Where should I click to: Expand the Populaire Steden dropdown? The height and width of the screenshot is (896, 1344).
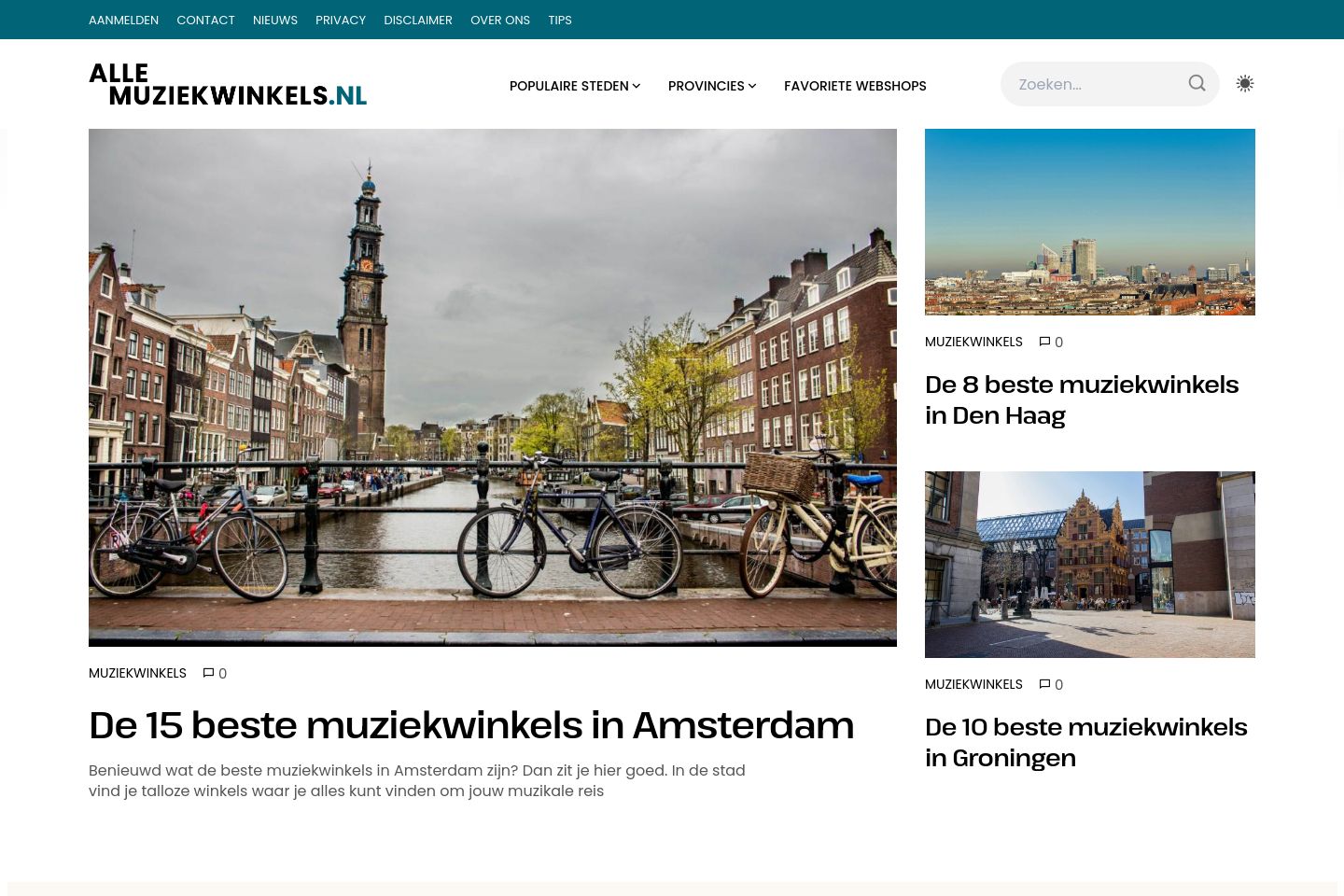point(575,86)
